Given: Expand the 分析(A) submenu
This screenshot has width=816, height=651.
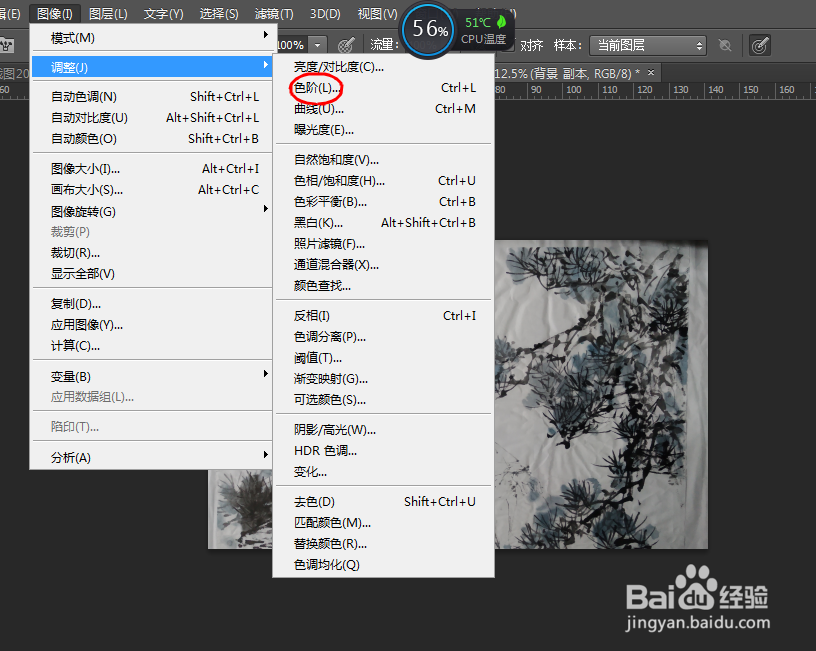Looking at the screenshot, I should tap(152, 457).
